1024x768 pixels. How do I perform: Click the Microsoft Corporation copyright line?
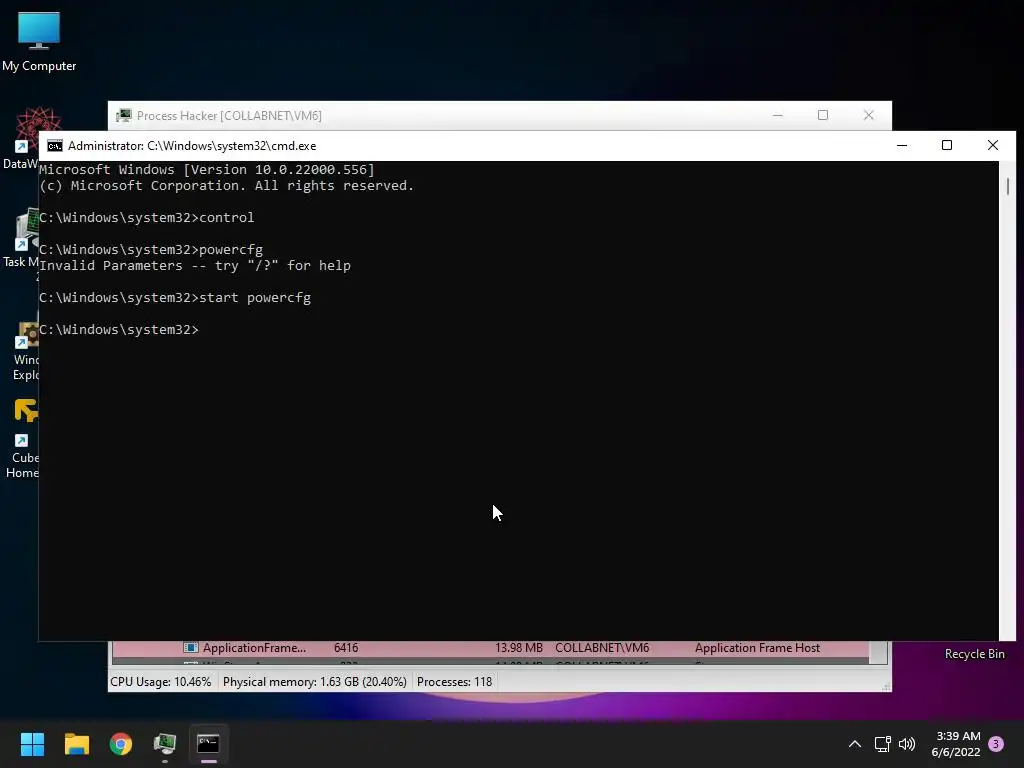pos(227,185)
